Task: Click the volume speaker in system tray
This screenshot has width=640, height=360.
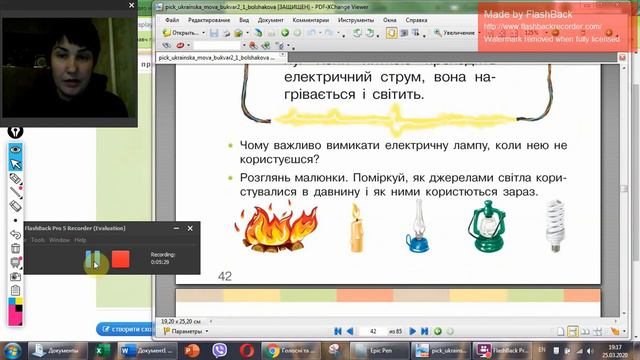Action: tap(589, 351)
